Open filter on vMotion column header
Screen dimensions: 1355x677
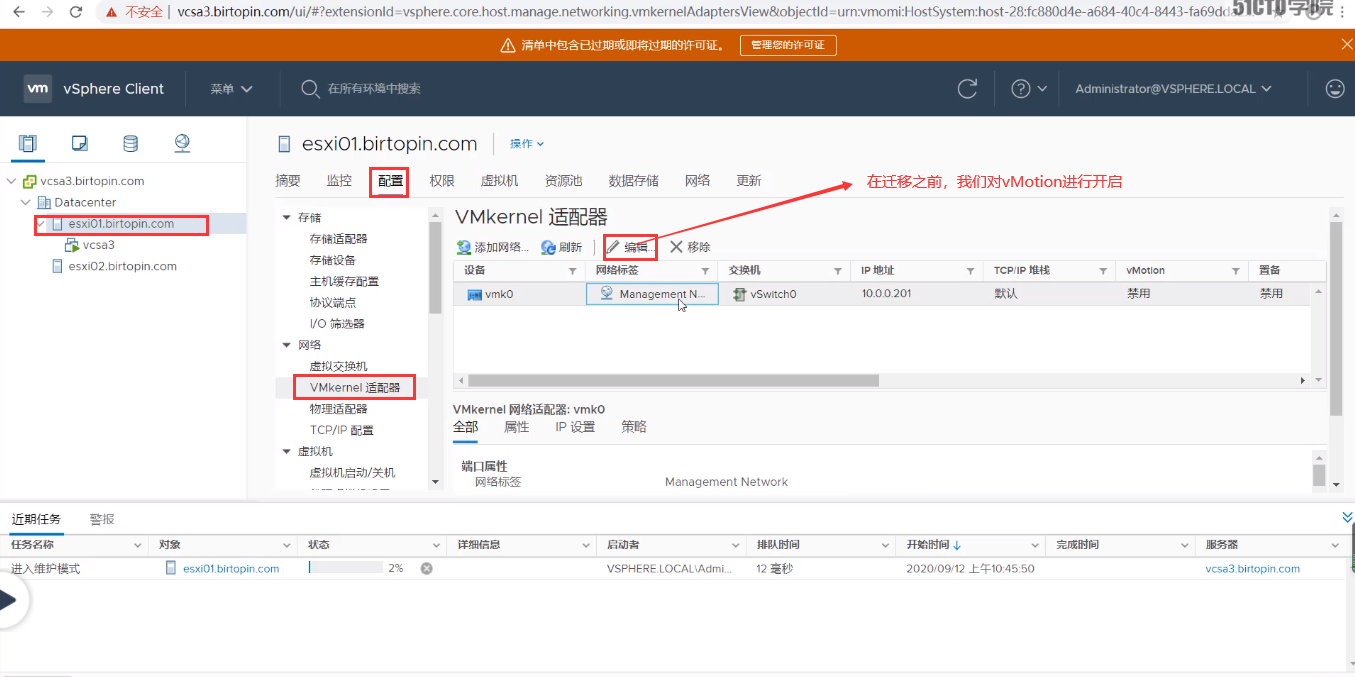pos(1236,271)
